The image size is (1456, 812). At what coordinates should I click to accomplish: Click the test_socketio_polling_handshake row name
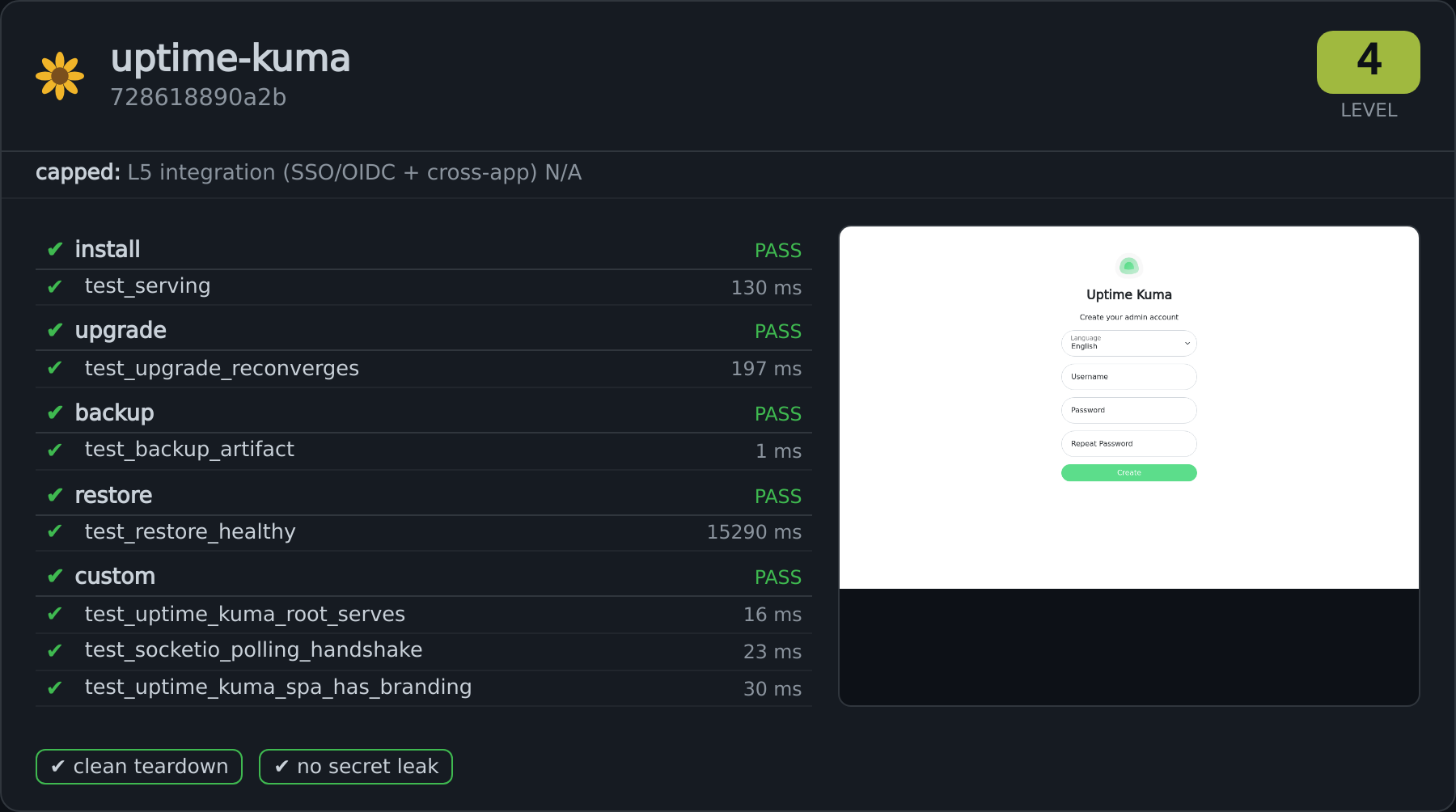(253, 650)
